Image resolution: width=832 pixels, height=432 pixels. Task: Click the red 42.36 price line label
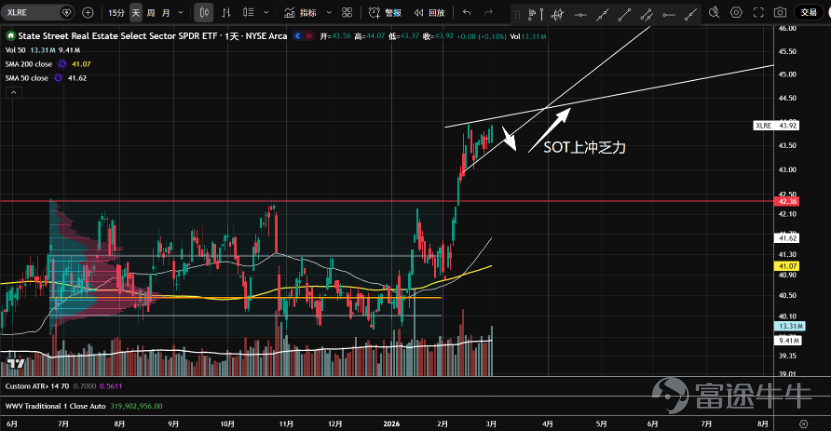tap(787, 201)
